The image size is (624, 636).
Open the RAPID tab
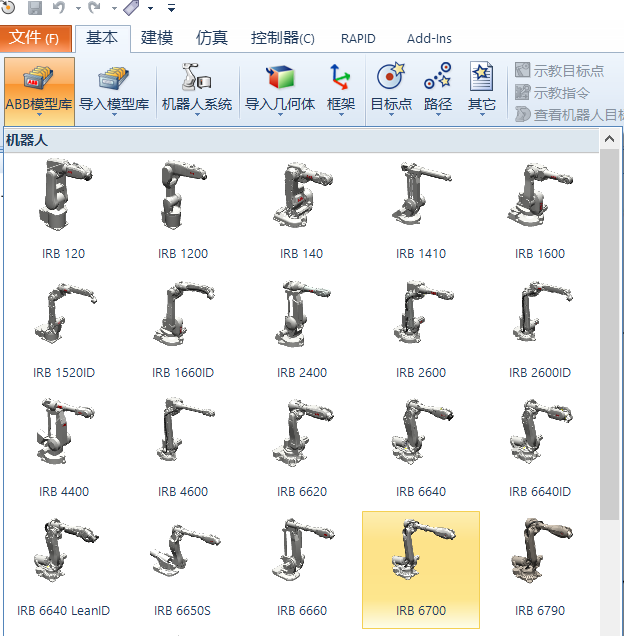358,39
